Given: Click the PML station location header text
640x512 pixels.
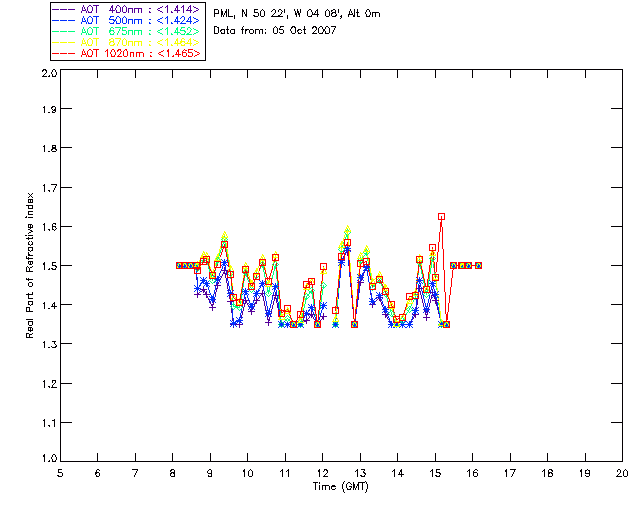Looking at the screenshot, I should coord(297,14).
